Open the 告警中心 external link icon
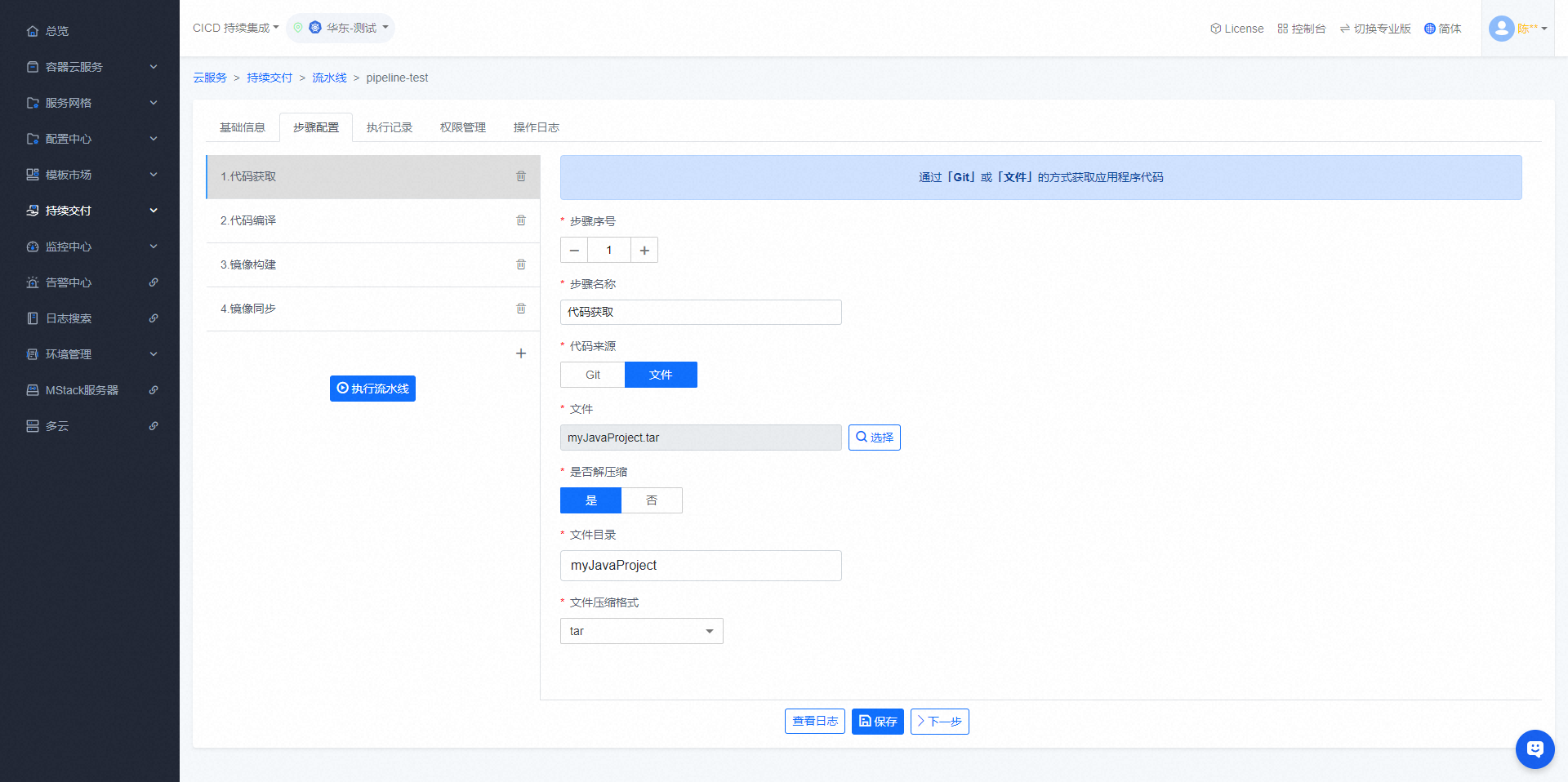 (x=154, y=282)
